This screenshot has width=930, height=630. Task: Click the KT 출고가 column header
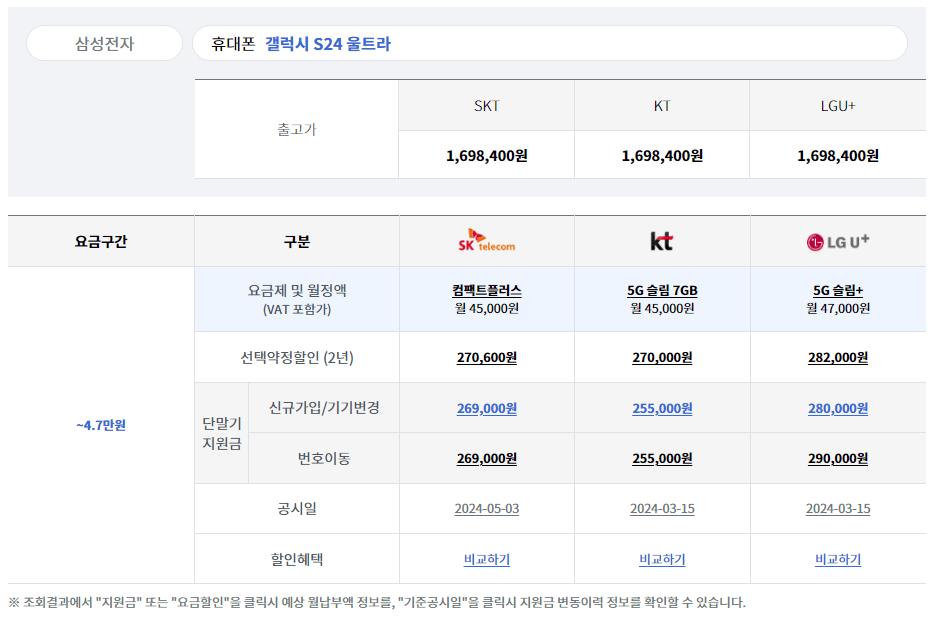pyautogui.click(x=662, y=106)
